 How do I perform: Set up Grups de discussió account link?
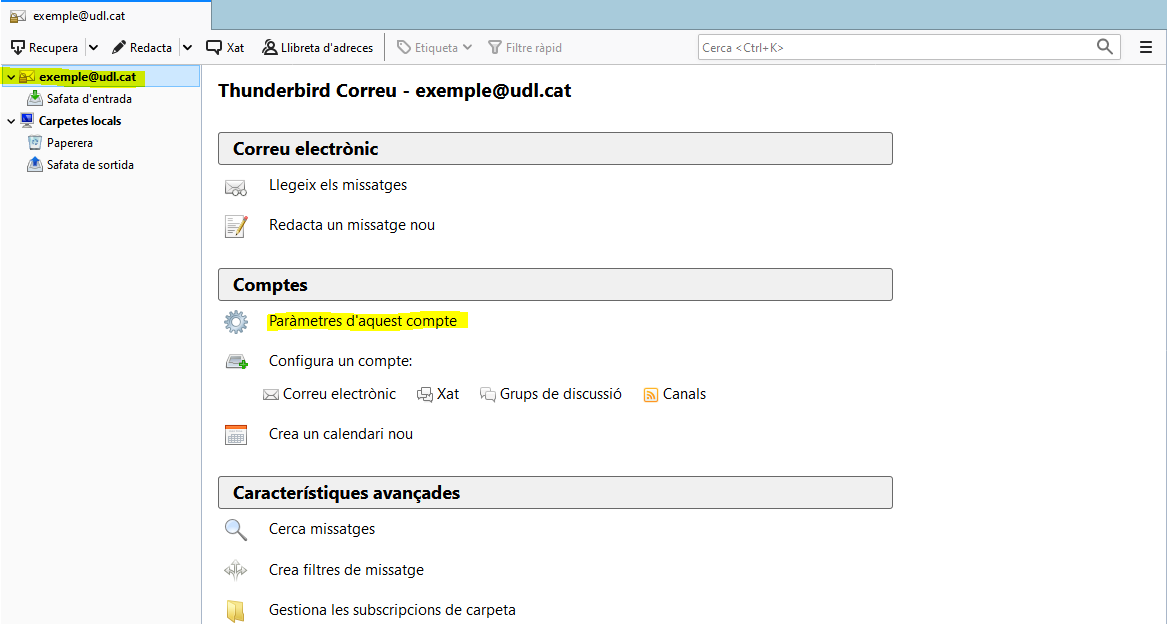pos(560,394)
